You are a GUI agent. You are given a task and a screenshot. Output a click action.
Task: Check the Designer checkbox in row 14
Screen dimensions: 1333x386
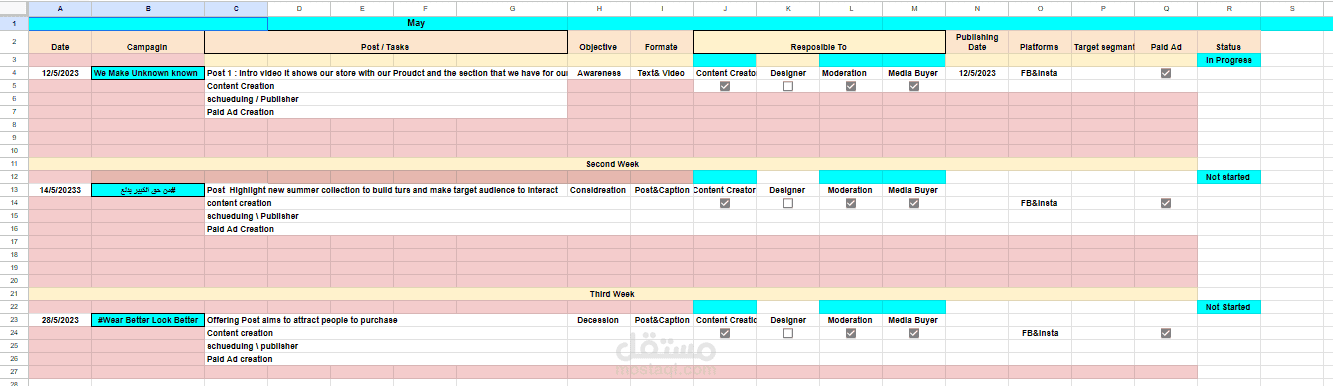(788, 203)
